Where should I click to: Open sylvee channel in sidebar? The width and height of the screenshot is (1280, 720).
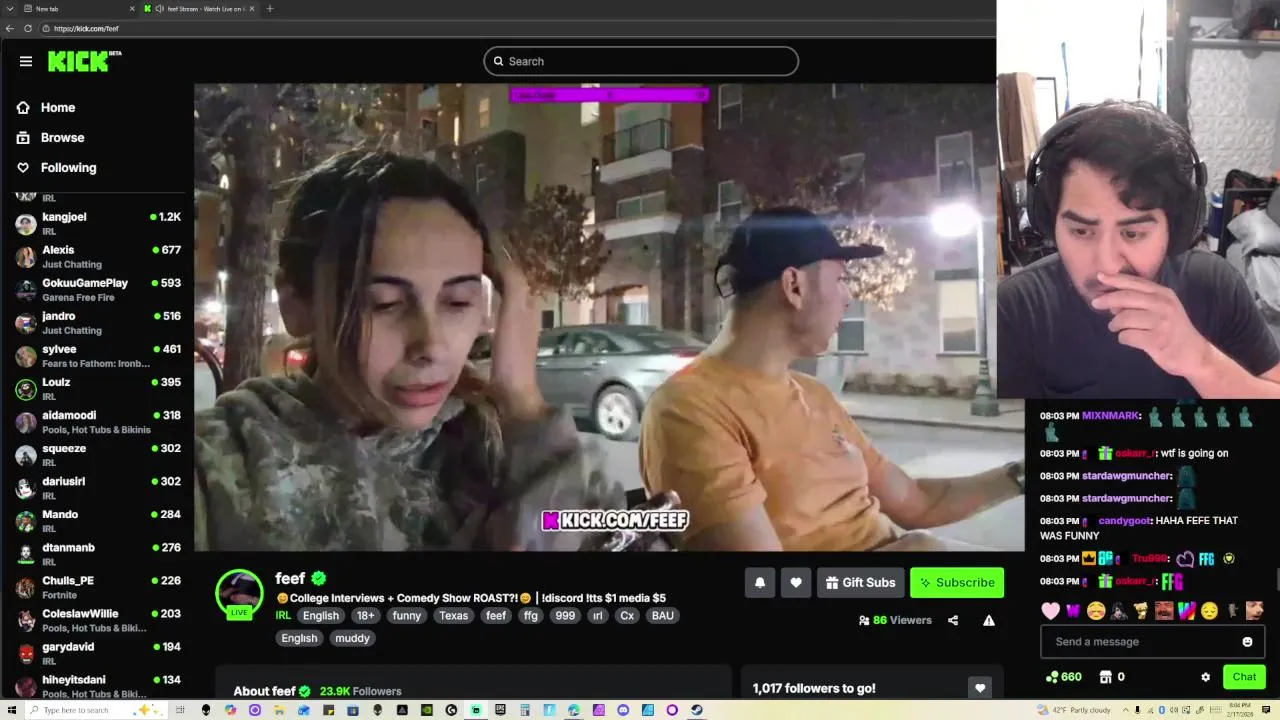click(x=98, y=355)
